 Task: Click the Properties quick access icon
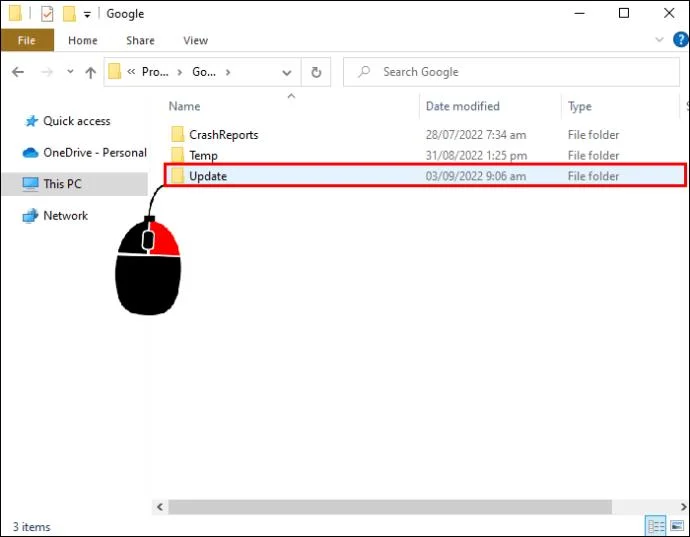[47, 14]
